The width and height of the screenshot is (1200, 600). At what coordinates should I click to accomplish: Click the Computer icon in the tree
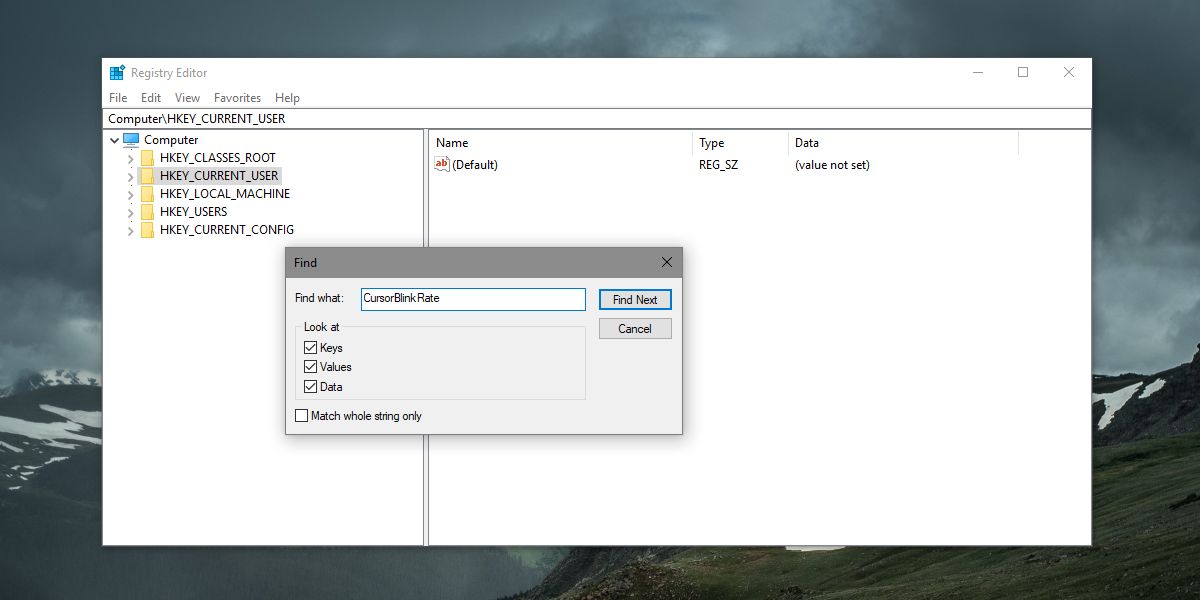tap(131, 140)
